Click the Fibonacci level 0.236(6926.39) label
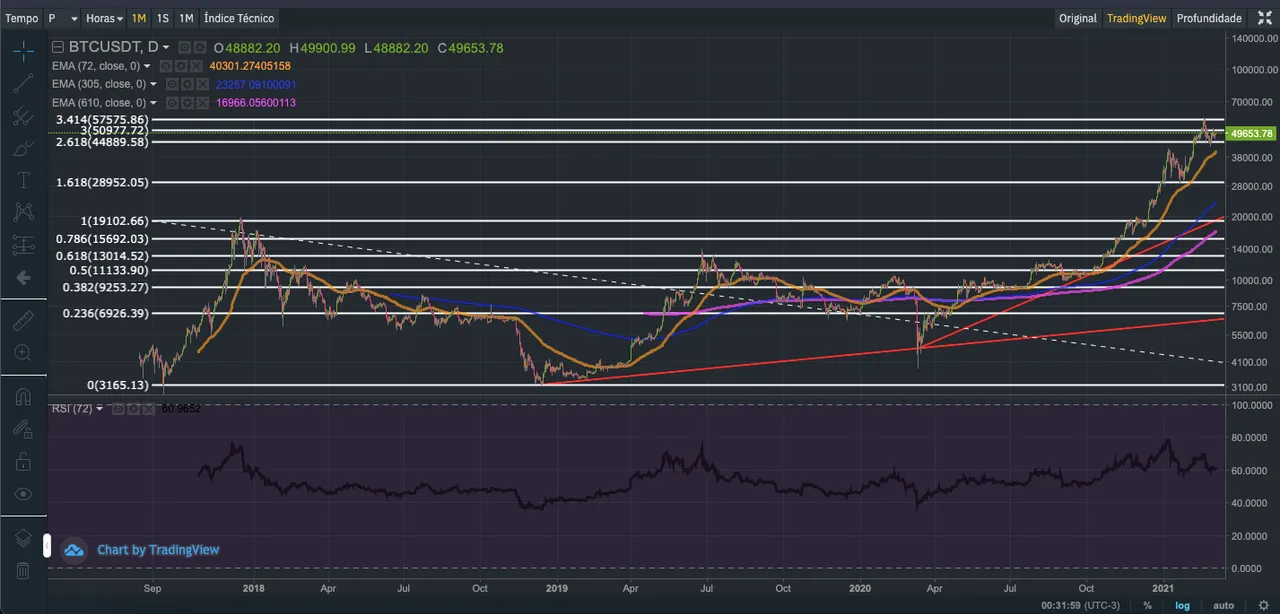Screen dimensions: 1280x614 coord(106,313)
